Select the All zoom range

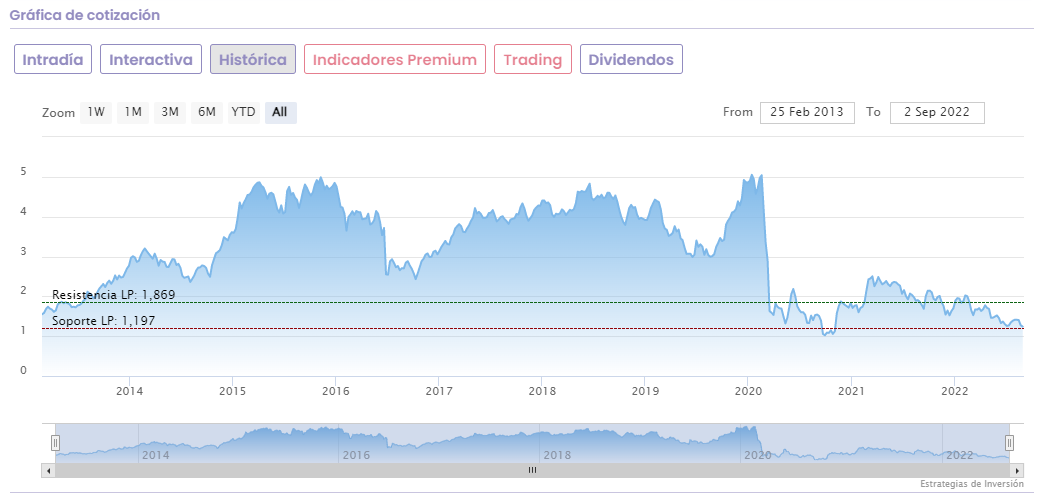(280, 112)
